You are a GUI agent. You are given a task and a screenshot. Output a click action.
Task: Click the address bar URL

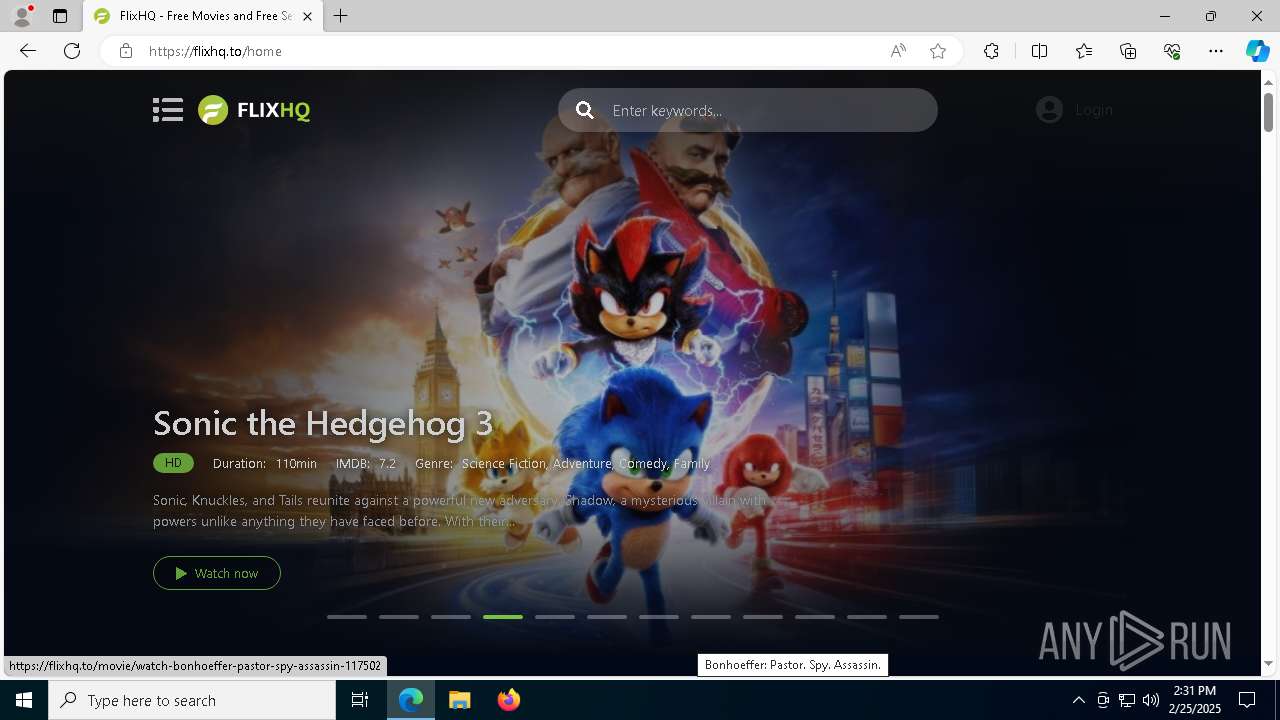tap(215, 51)
